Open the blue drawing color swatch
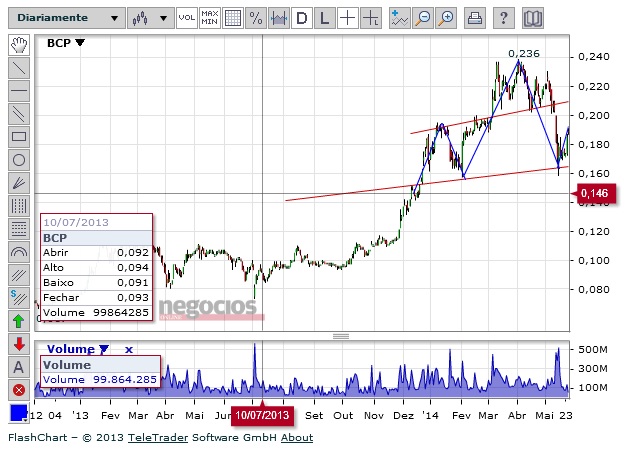 (18, 413)
